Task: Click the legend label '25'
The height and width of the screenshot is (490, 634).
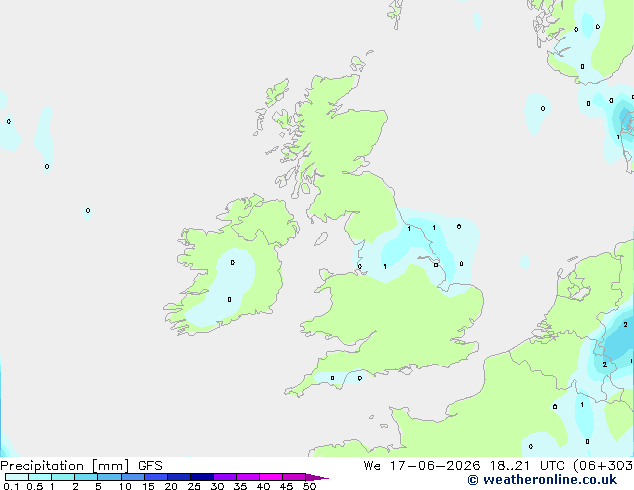Action: [194, 486]
